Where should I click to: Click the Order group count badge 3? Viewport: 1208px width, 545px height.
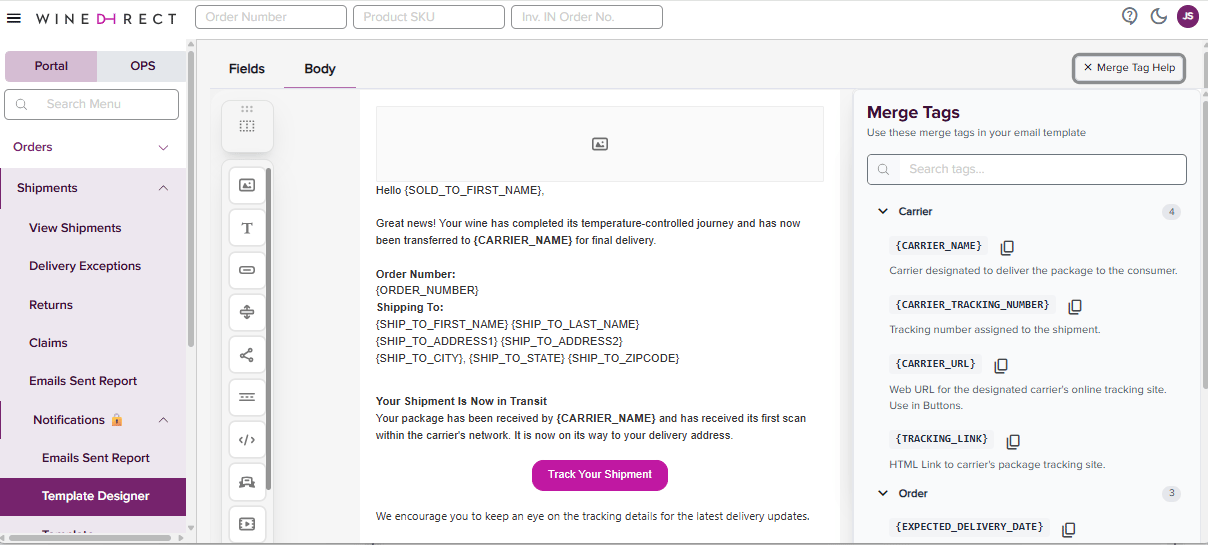[1172, 494]
